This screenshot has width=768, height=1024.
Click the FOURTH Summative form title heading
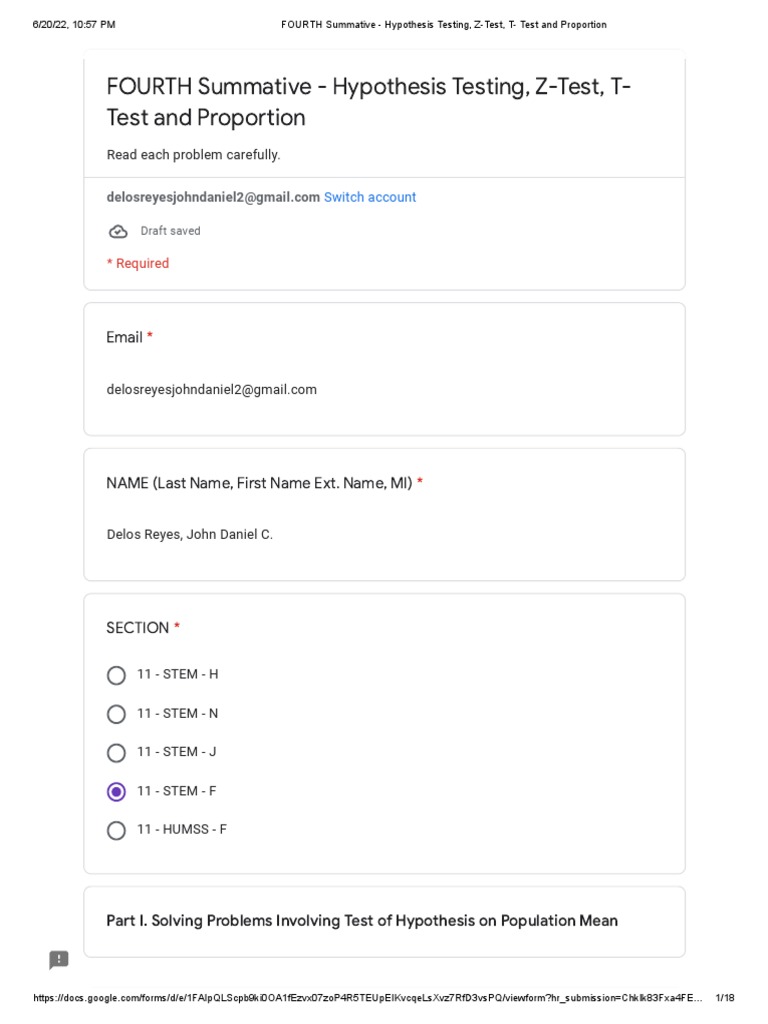[x=368, y=102]
